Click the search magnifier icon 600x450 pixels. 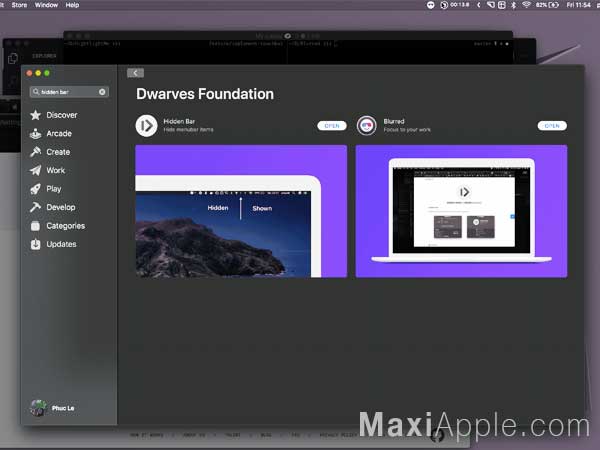click(x=36, y=92)
